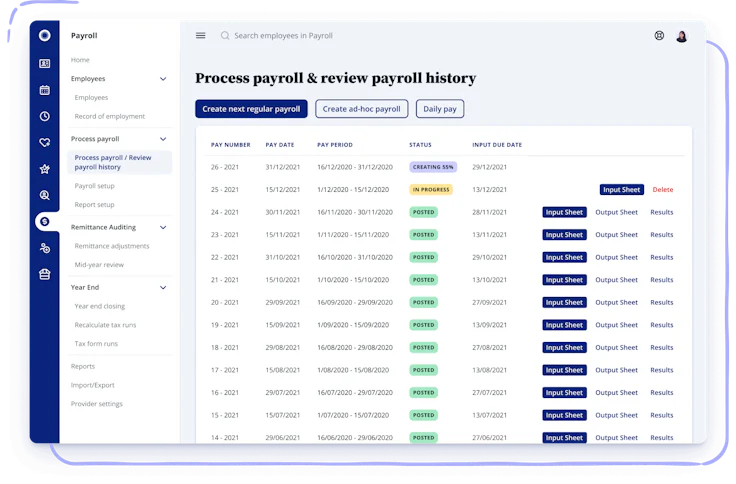The image size is (736, 484).
Task: Delete pay number 25 - 2021
Action: [663, 190]
